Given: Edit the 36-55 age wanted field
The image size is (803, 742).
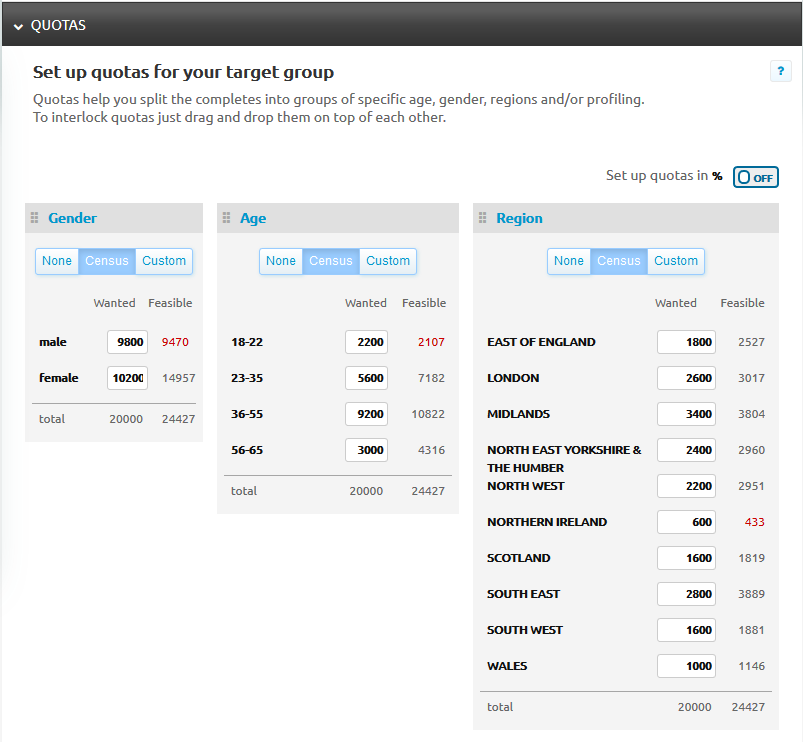Looking at the screenshot, I should point(367,414).
